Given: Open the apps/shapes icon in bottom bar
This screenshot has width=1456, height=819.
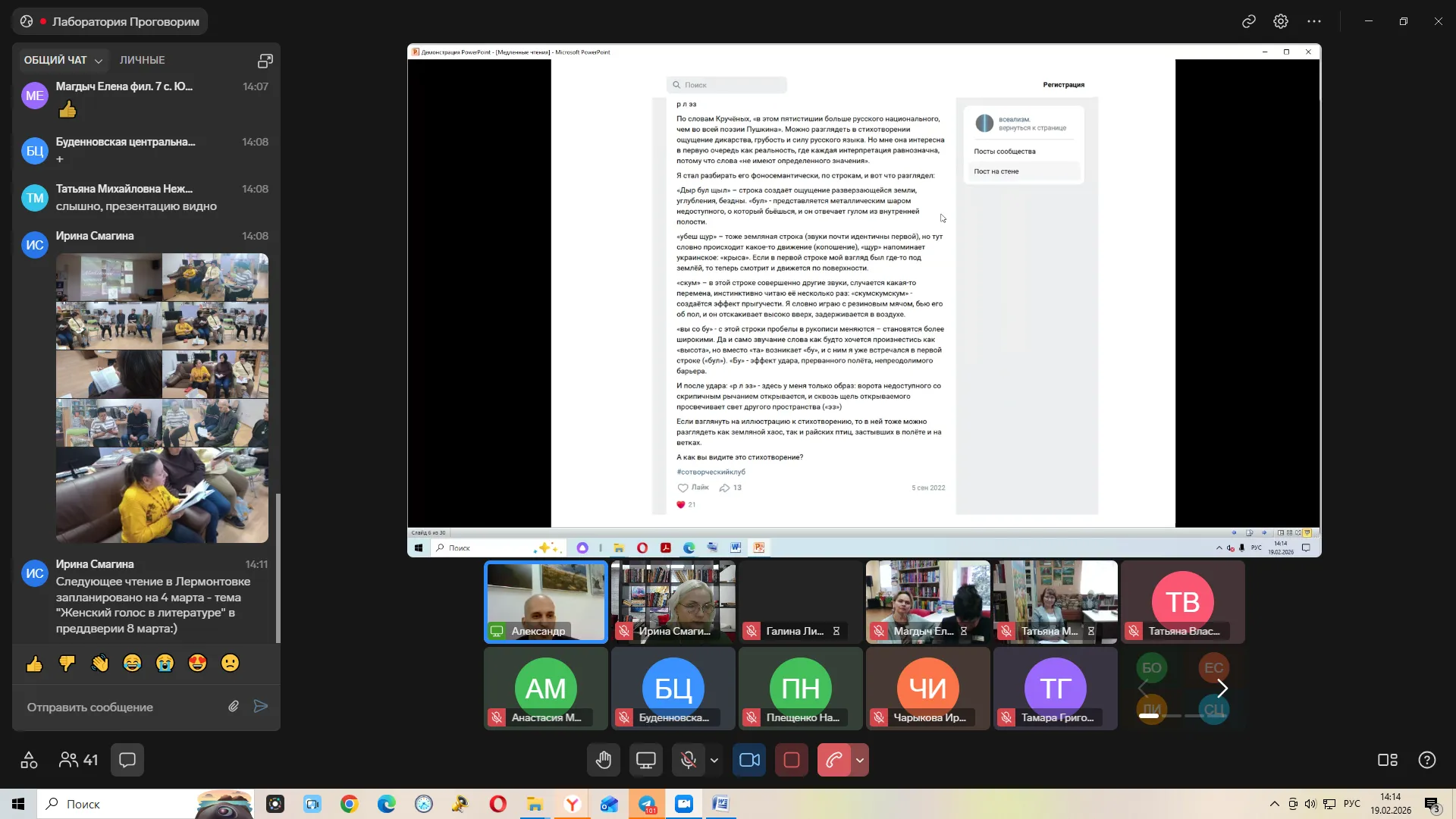Looking at the screenshot, I should [29, 760].
